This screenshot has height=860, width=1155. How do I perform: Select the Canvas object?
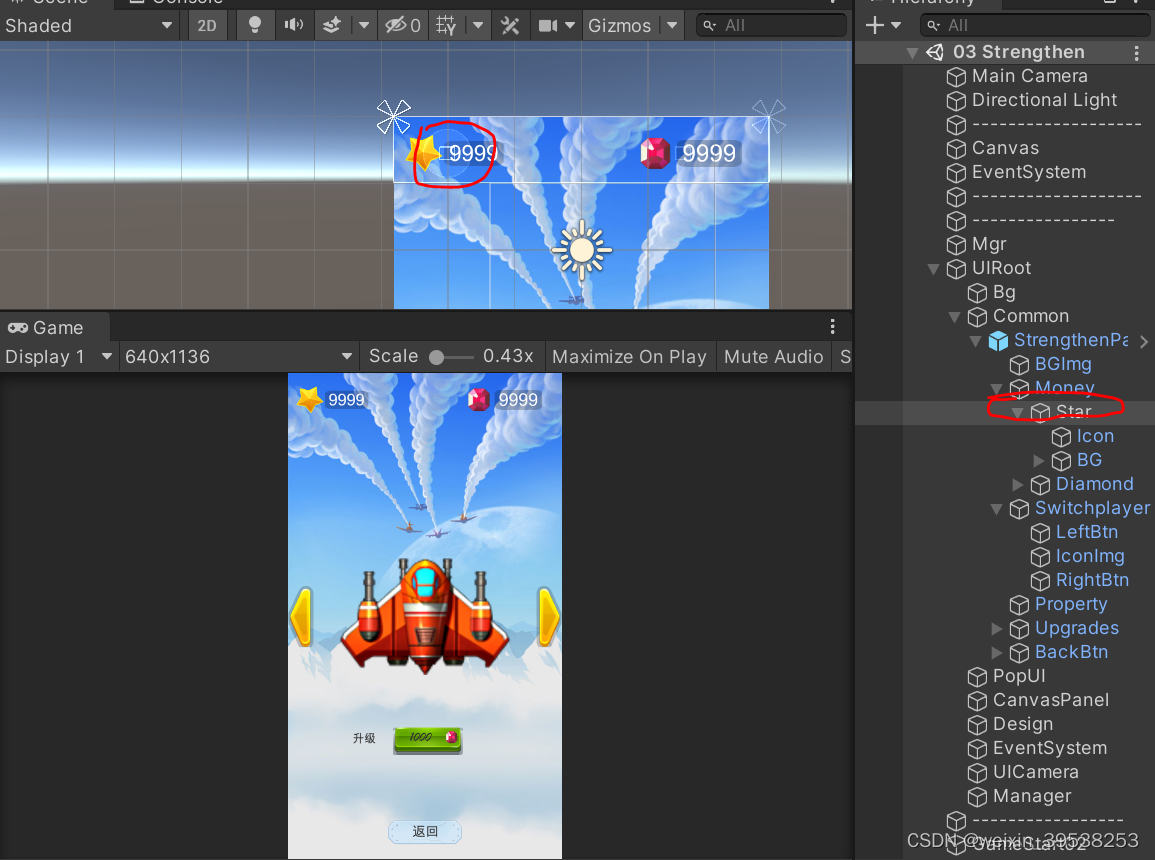(x=1005, y=148)
